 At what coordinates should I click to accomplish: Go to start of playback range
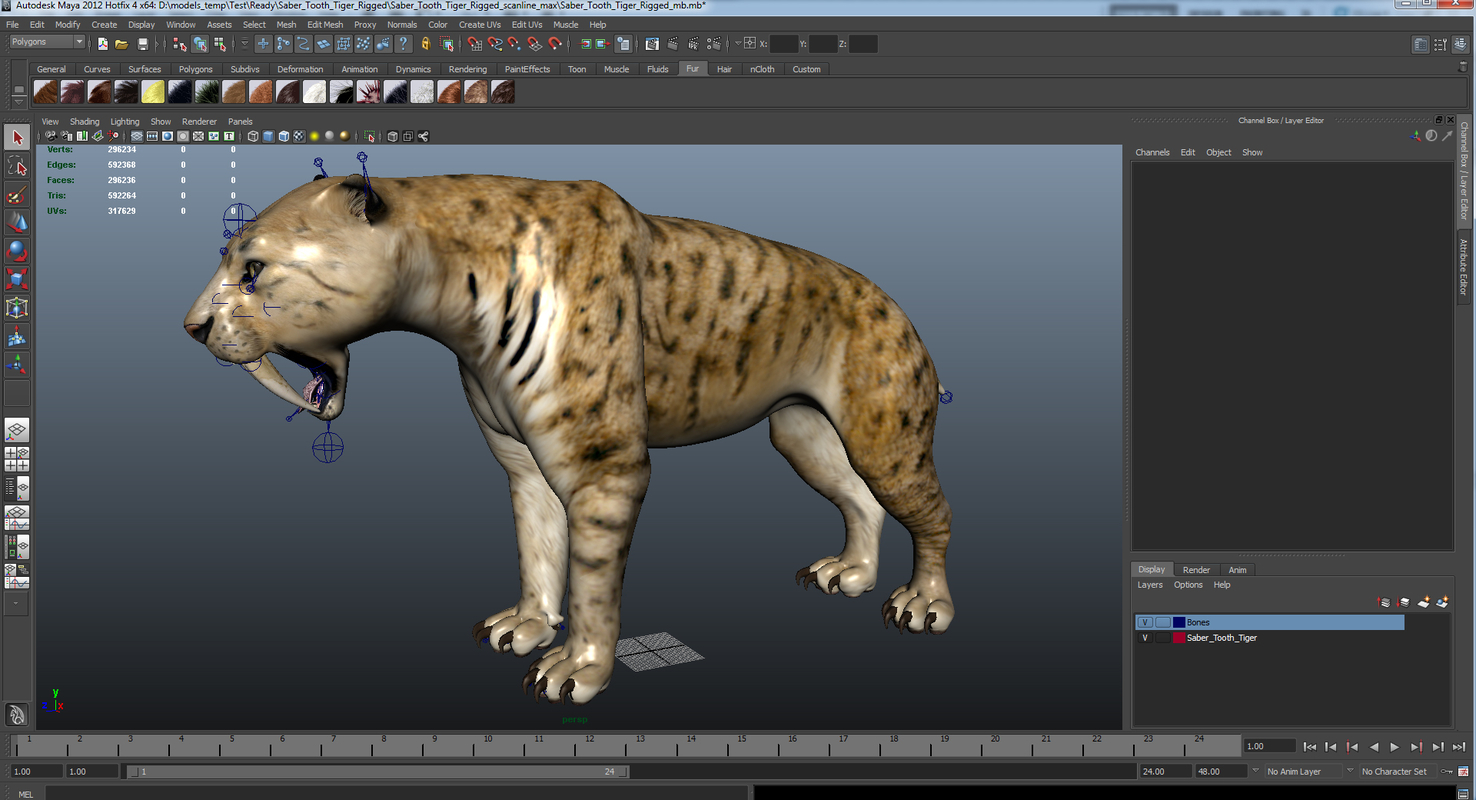pos(1310,747)
